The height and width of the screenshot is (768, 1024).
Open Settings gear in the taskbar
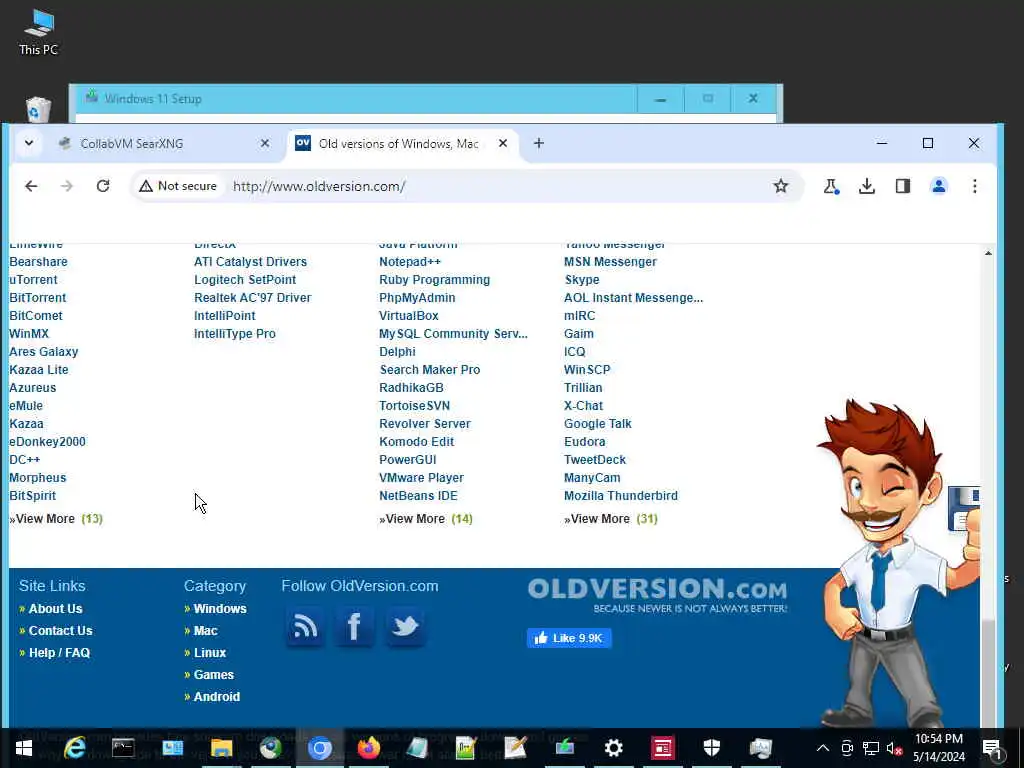click(x=613, y=748)
